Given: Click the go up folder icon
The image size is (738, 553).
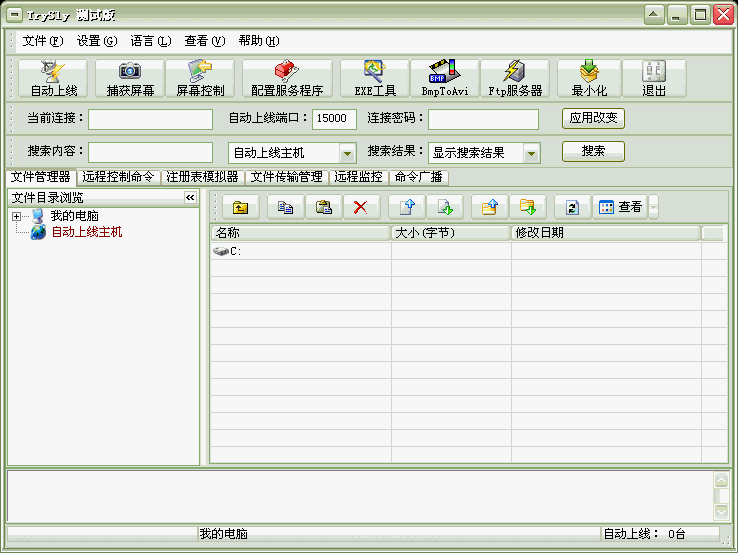Looking at the screenshot, I should pos(241,207).
